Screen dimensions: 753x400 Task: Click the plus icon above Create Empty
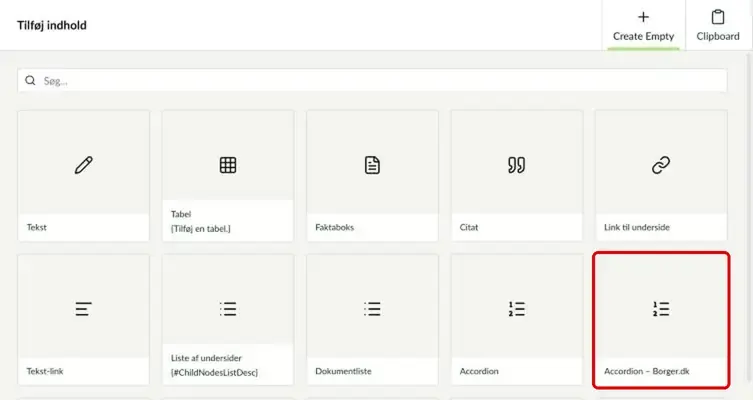(x=644, y=17)
